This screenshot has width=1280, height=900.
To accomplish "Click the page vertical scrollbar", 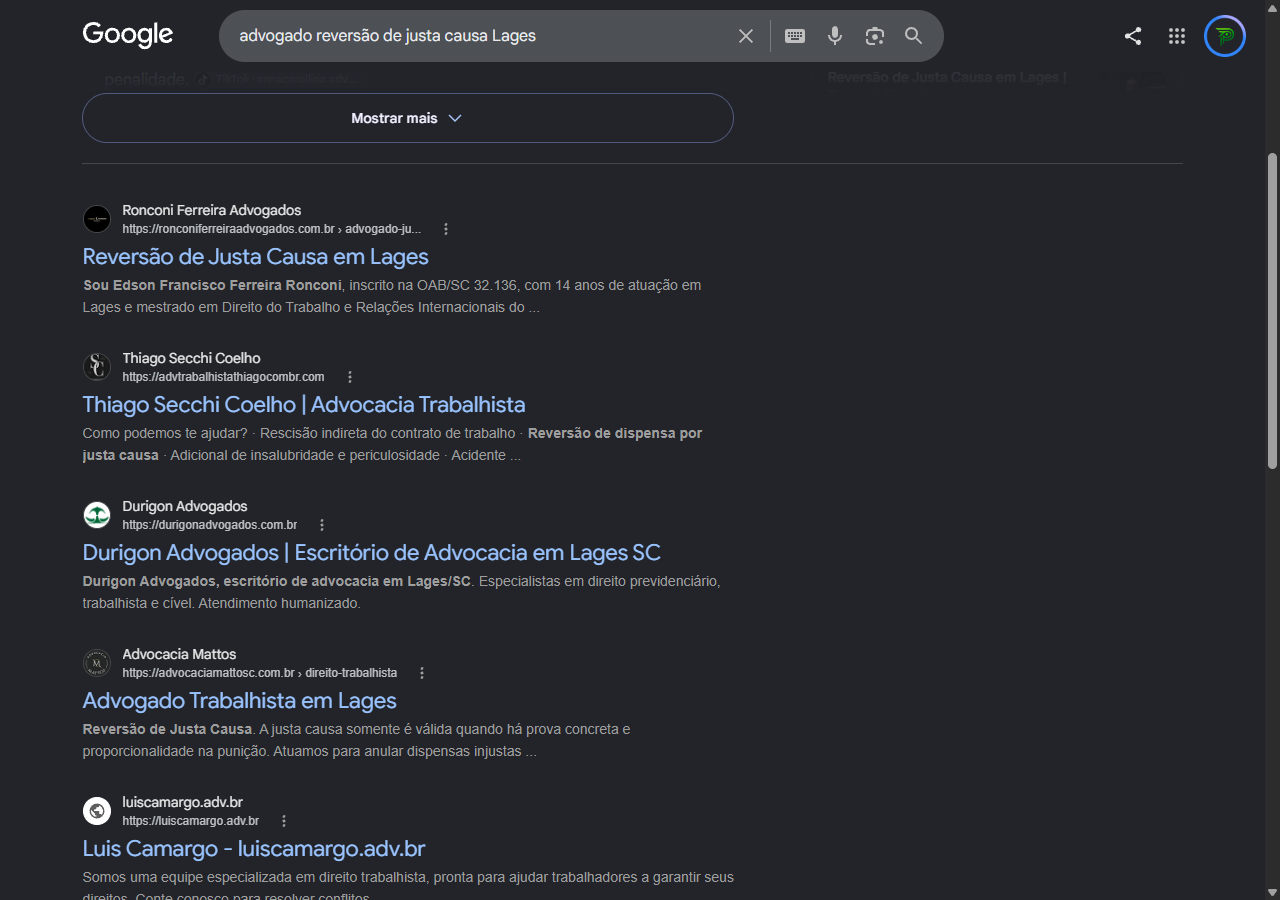I will click(x=1272, y=310).
